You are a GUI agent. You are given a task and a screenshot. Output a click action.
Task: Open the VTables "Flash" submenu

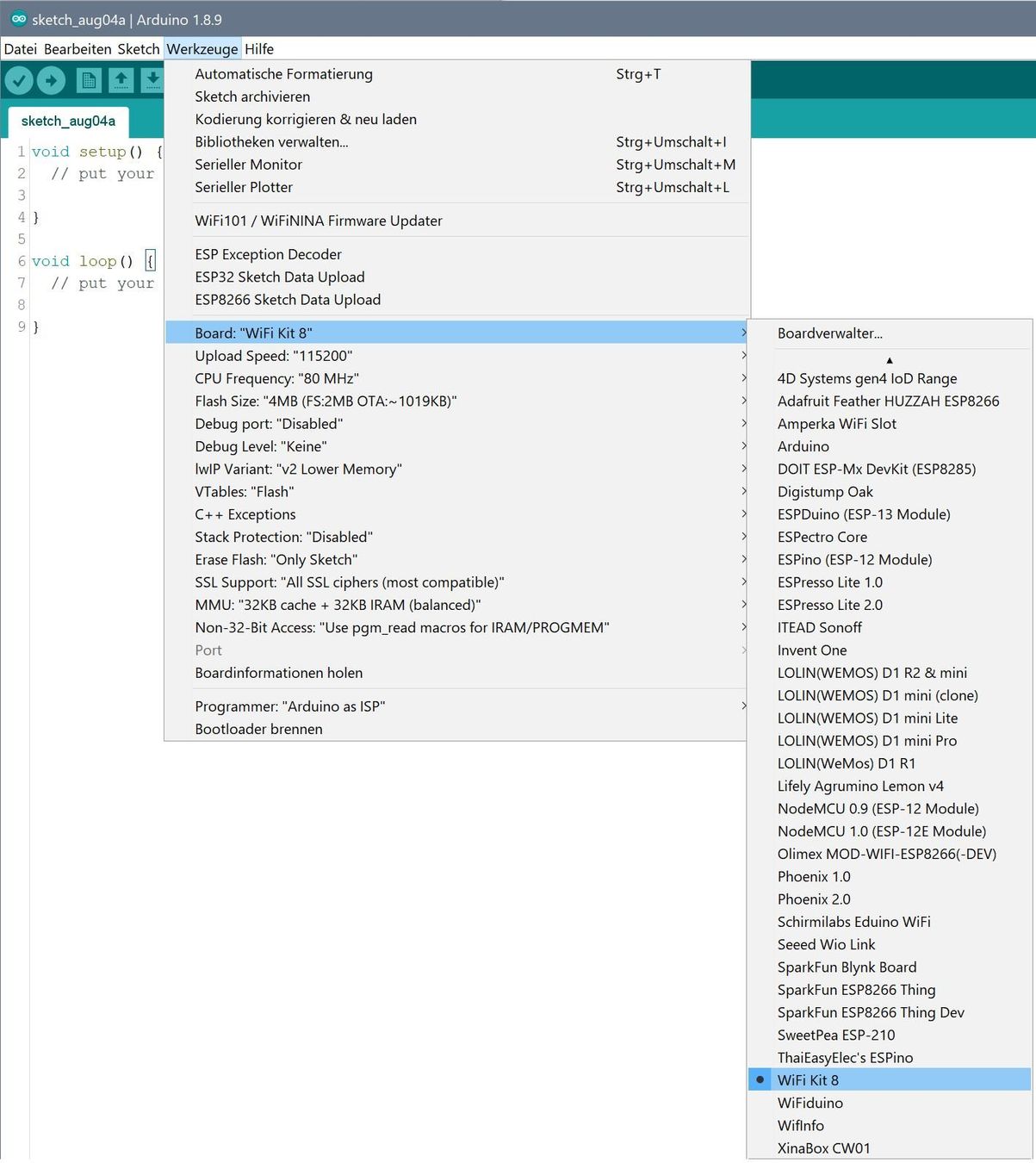click(x=456, y=491)
